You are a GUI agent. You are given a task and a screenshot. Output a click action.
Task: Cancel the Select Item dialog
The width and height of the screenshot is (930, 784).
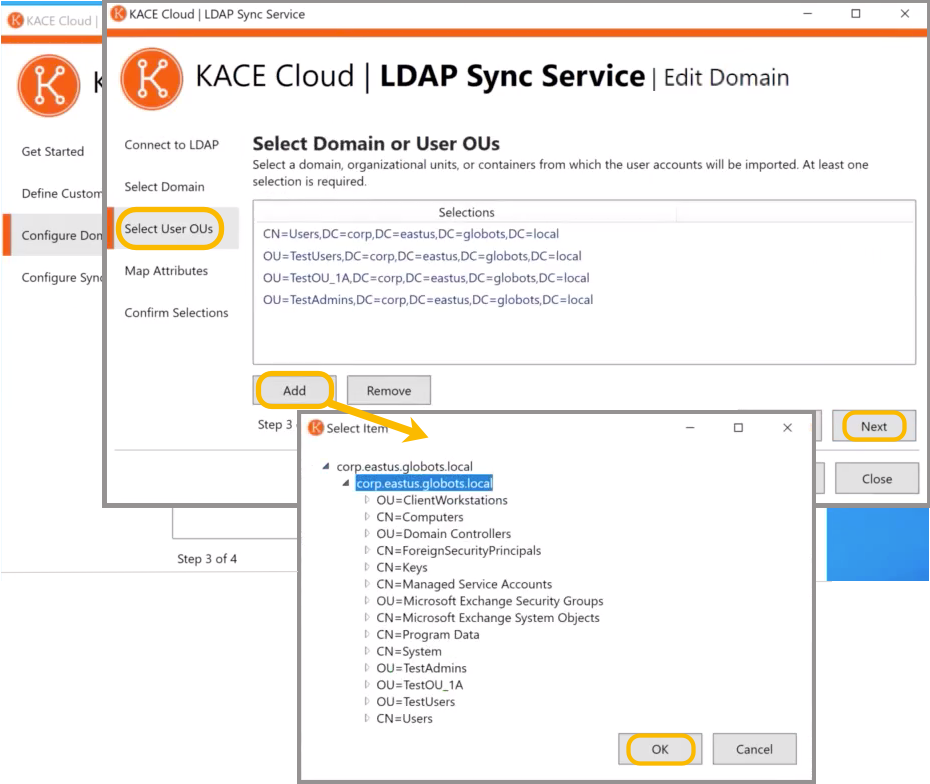(754, 749)
